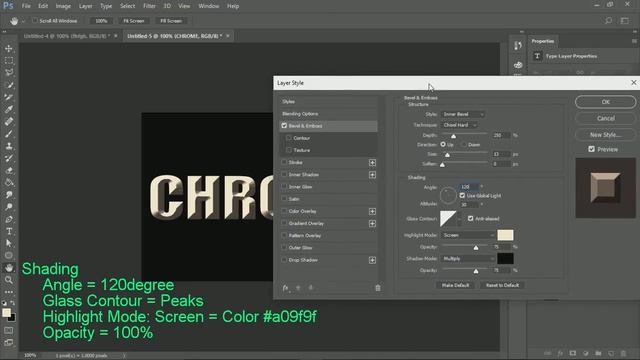Select the Eraser tool

coord(9,170)
